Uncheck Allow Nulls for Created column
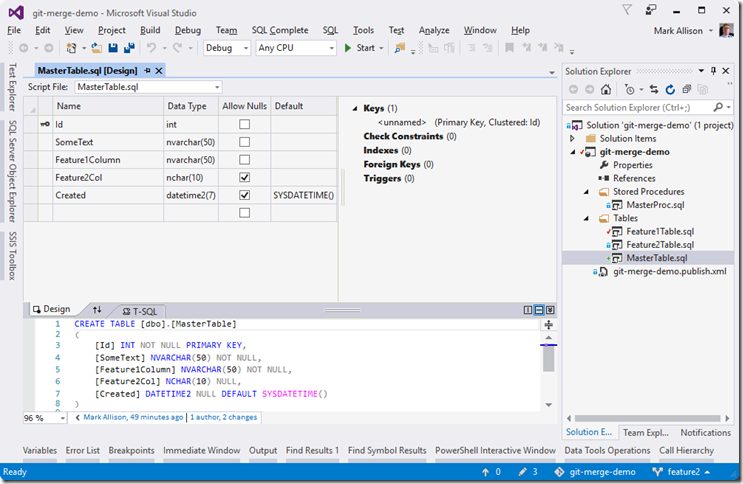 (245, 195)
